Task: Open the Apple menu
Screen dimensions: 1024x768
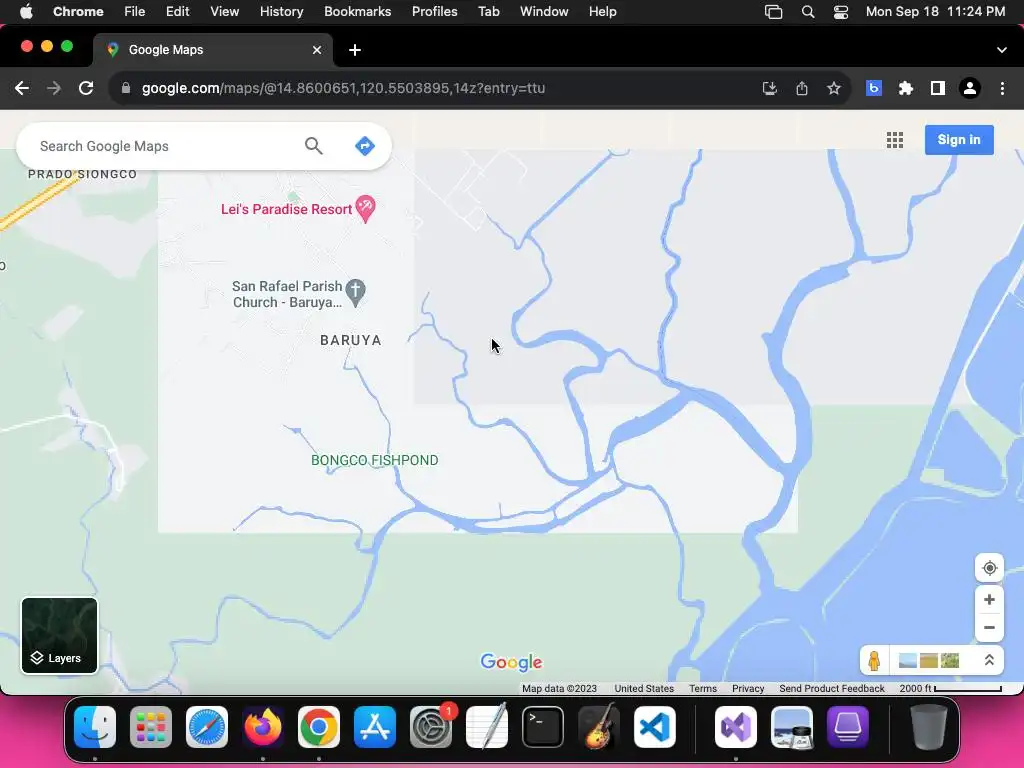Action: (26, 11)
